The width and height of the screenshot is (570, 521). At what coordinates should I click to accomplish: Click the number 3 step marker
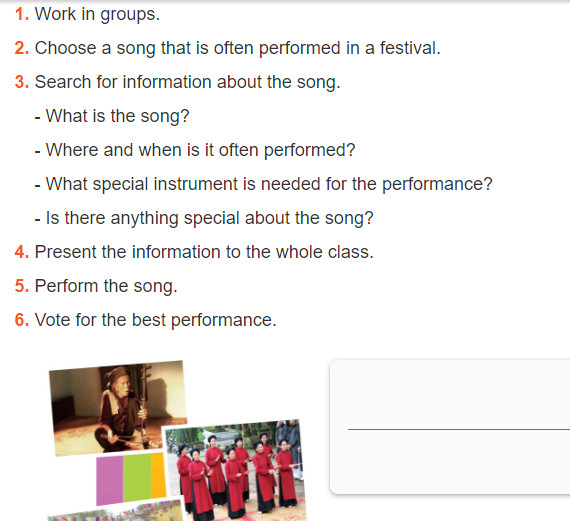[x=22, y=82]
